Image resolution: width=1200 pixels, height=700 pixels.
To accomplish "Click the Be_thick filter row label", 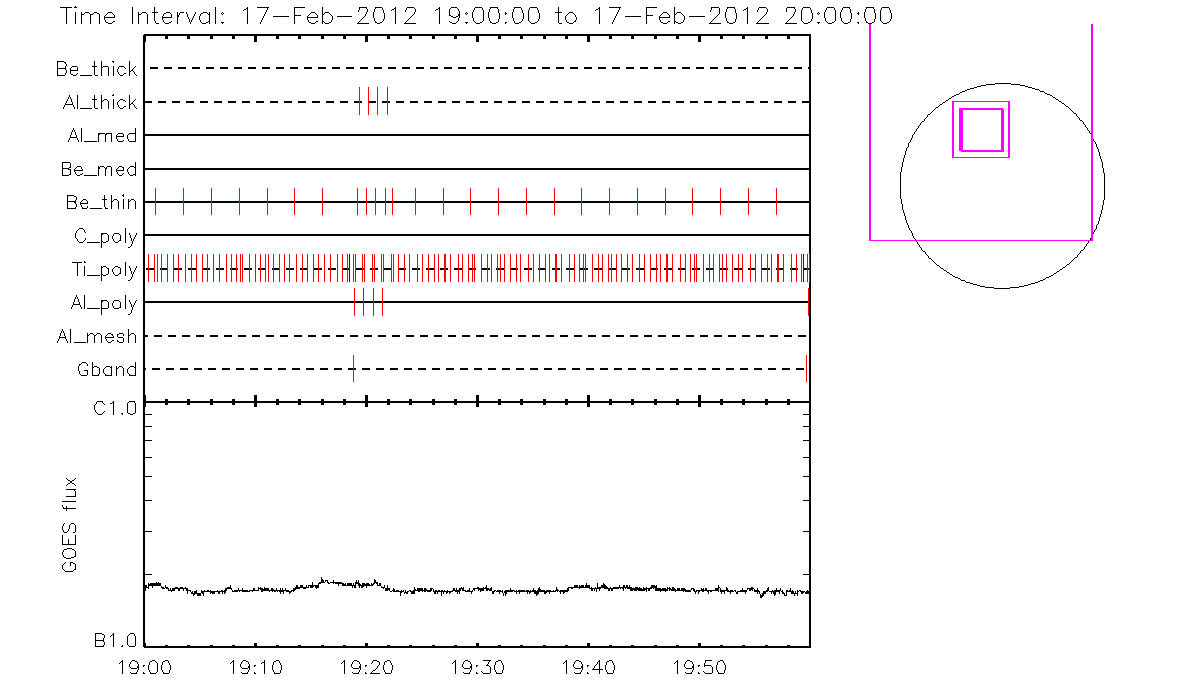I will 97,69.
